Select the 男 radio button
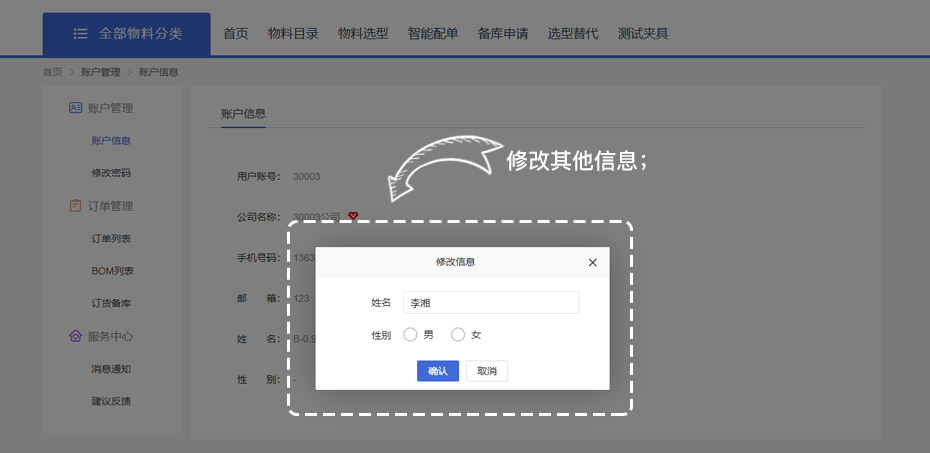Viewport: 930px width, 453px height. pyautogui.click(x=410, y=335)
